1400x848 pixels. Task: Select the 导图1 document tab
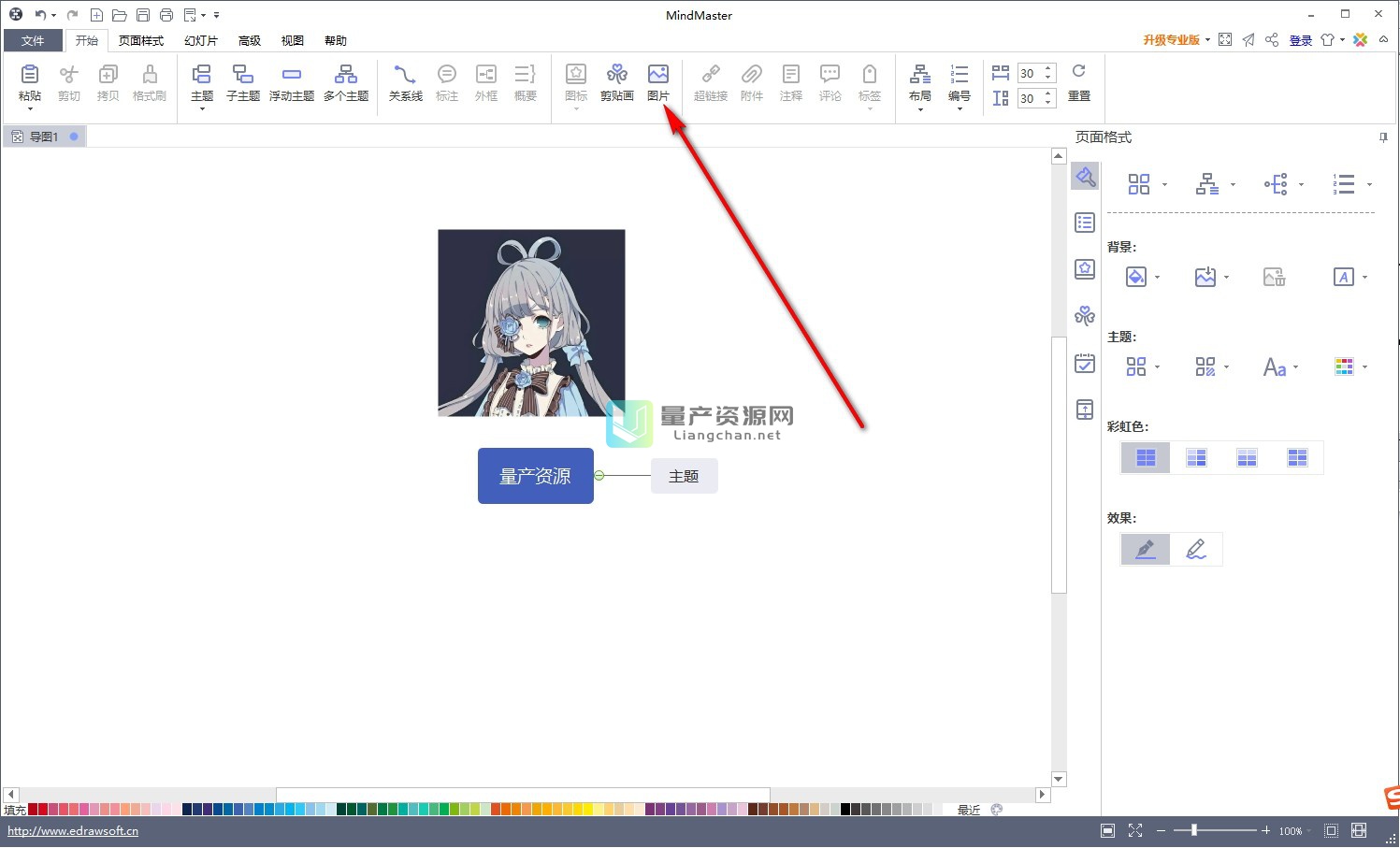pos(44,137)
